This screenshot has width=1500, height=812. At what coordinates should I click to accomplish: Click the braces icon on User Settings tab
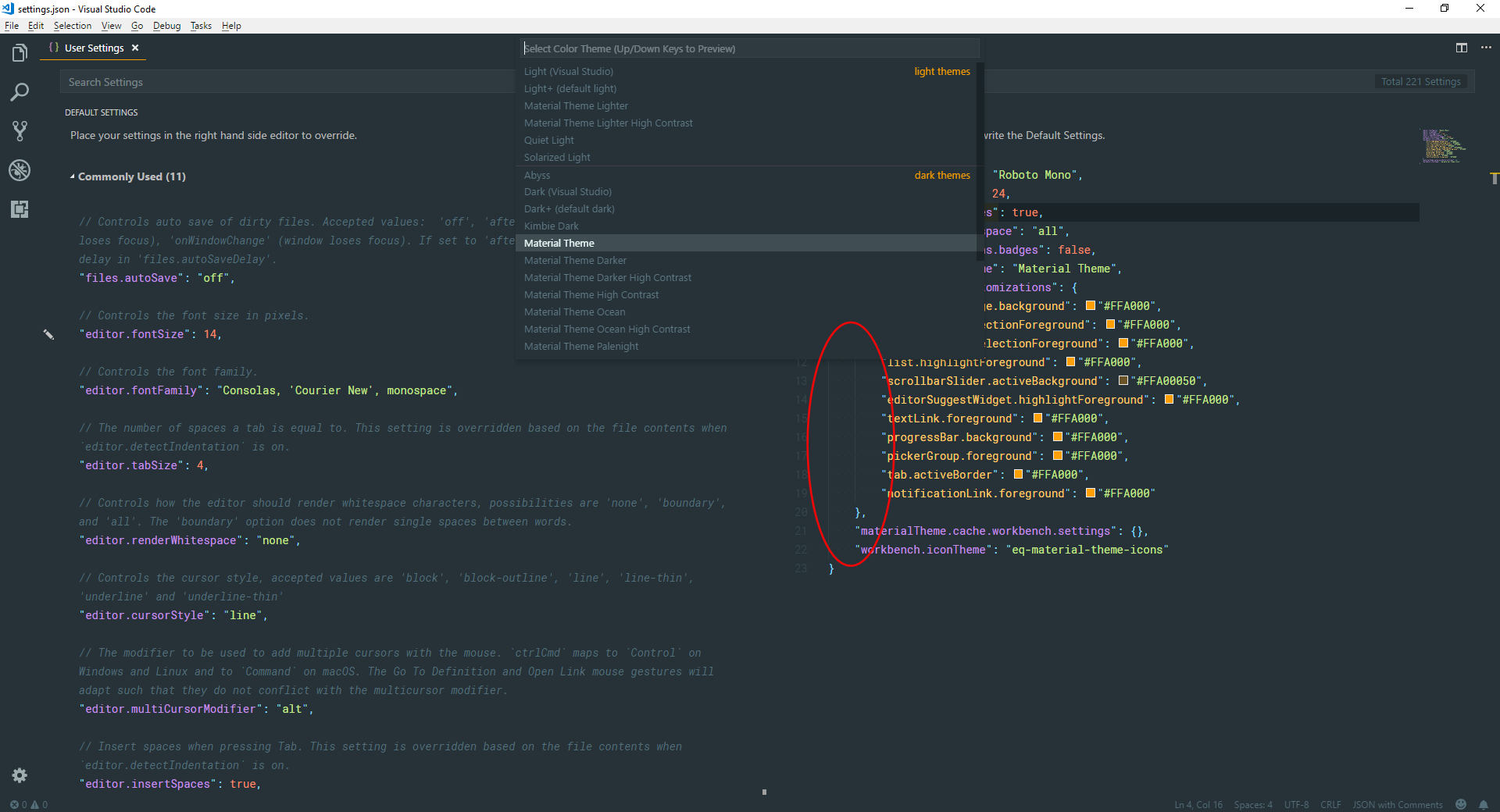54,48
